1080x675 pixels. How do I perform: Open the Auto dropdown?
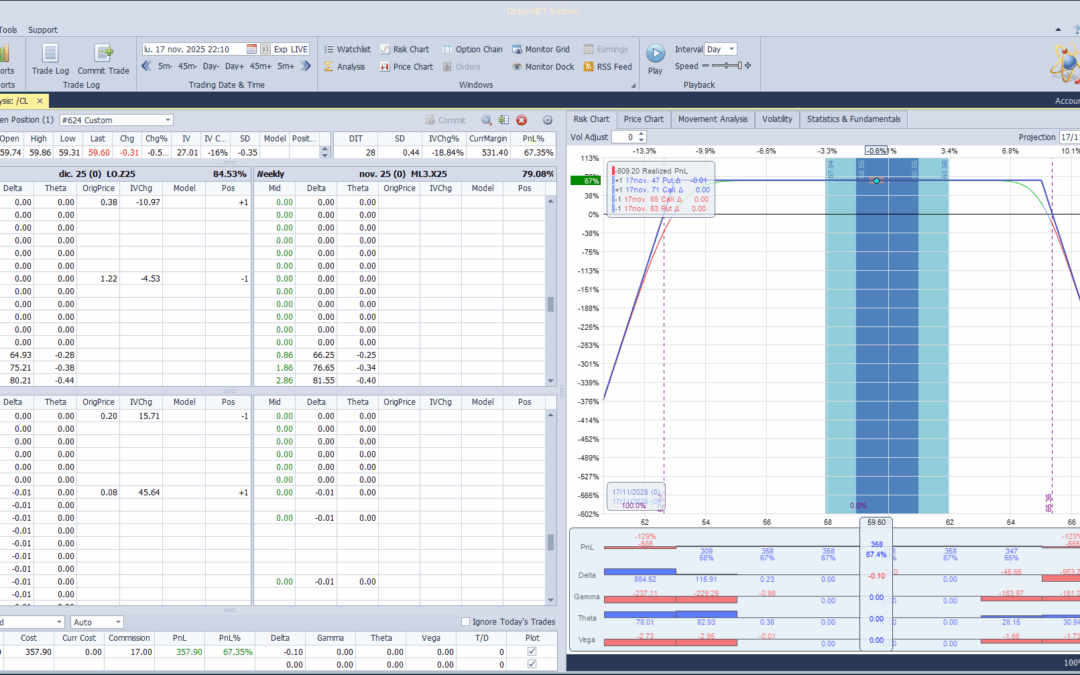pyautogui.click(x=118, y=622)
